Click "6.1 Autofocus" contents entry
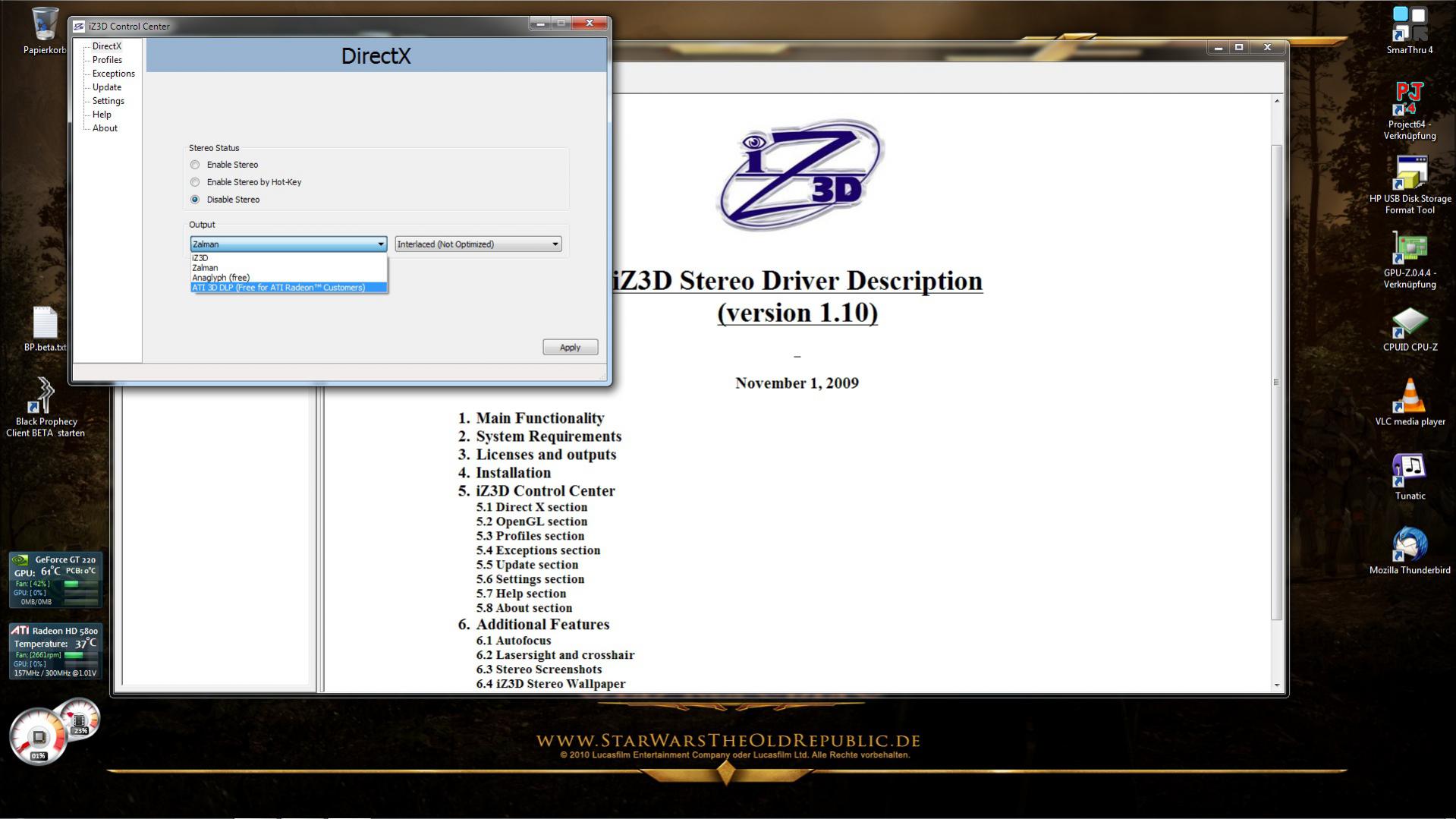 (x=513, y=641)
